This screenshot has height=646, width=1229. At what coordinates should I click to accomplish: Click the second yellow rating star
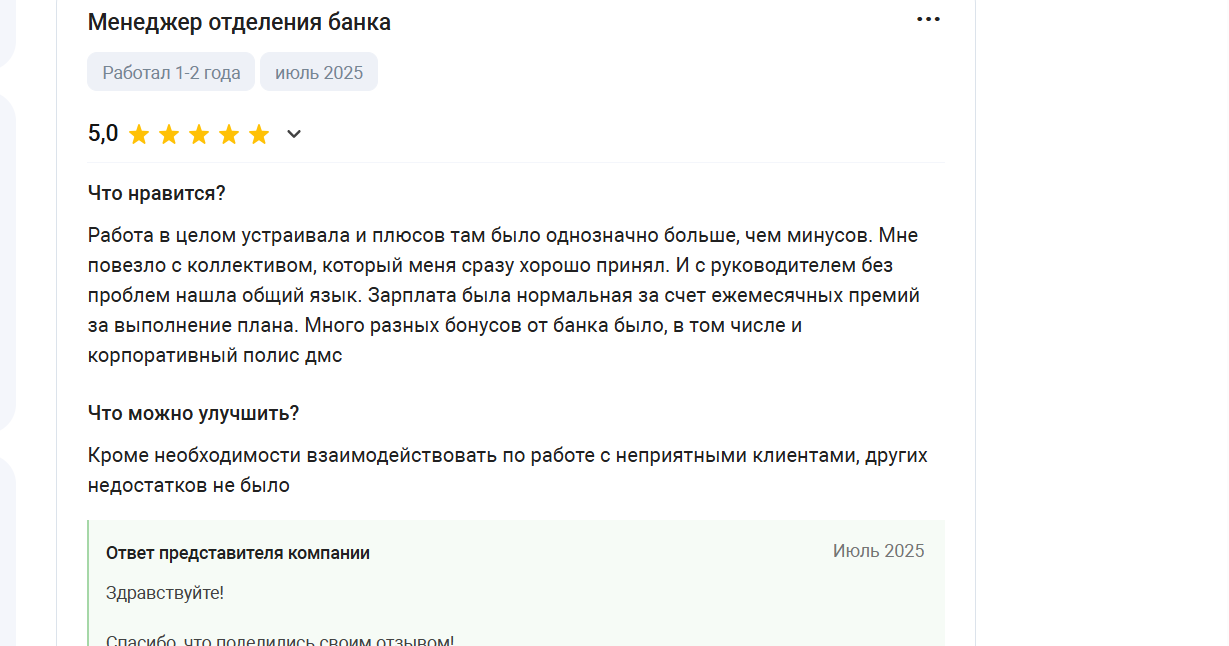(x=169, y=134)
